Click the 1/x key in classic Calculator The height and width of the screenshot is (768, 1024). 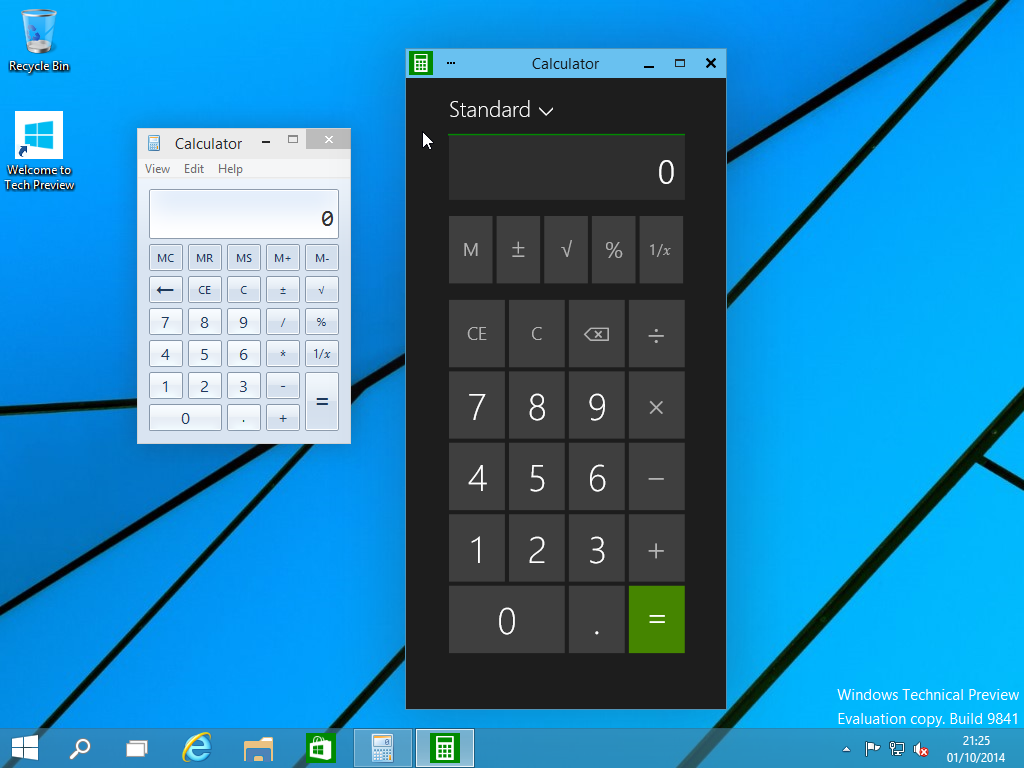322,354
